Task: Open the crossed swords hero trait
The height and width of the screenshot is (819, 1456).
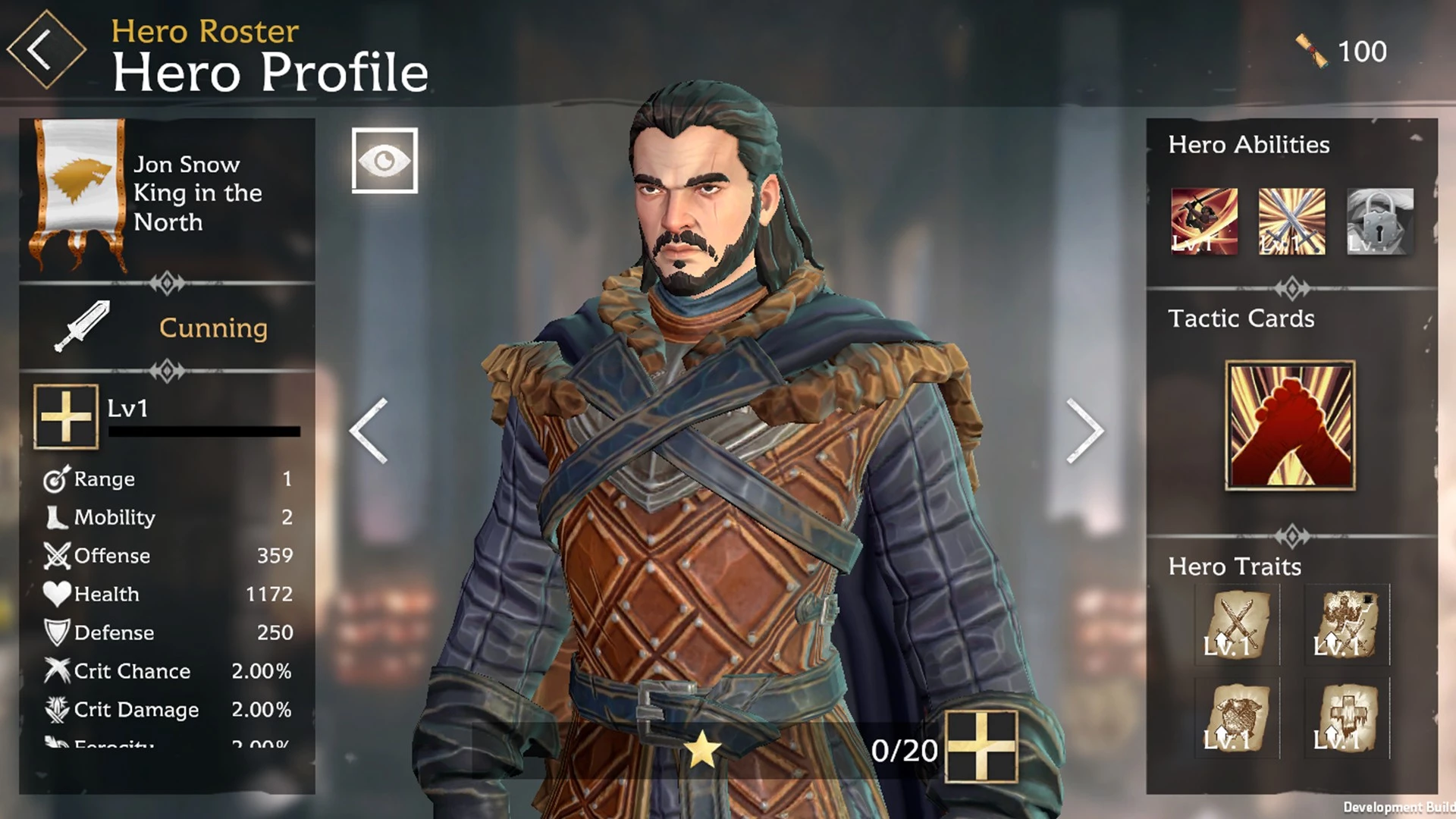Action: [x=1237, y=625]
